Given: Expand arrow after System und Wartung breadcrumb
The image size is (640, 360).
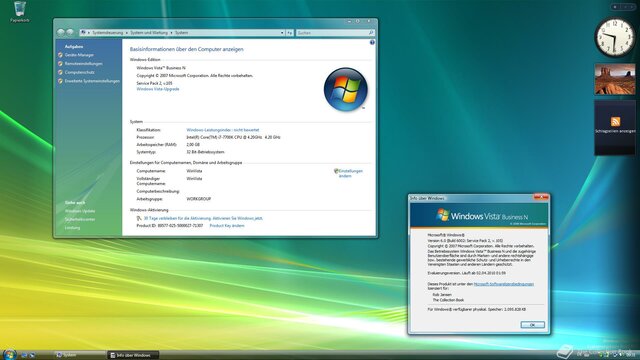Looking at the screenshot, I should 171,33.
